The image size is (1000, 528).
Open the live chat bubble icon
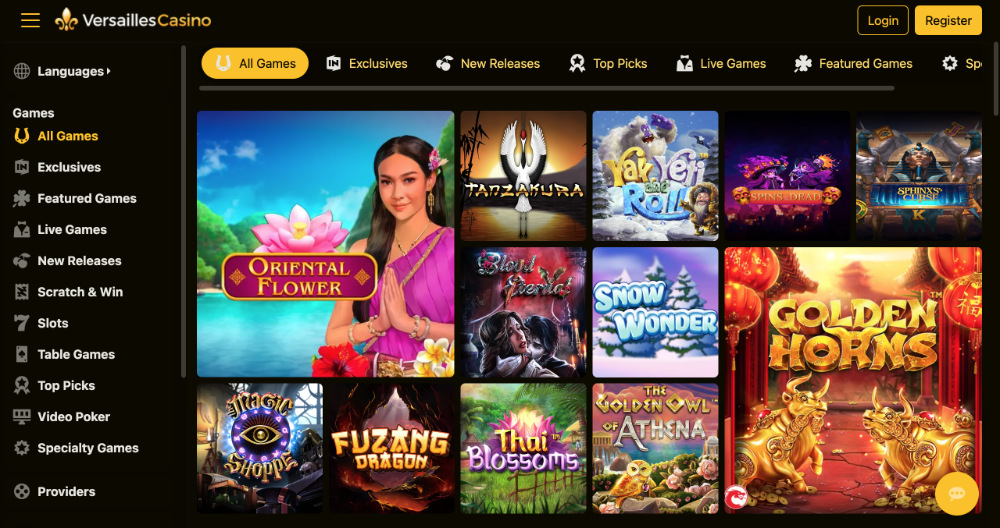click(x=957, y=494)
